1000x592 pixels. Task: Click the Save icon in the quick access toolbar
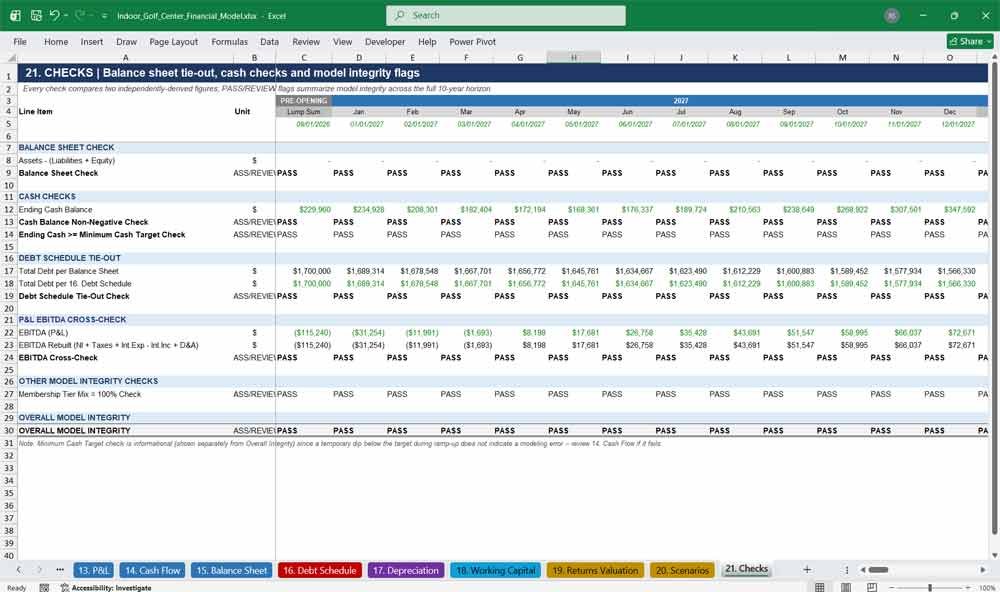[36, 15]
